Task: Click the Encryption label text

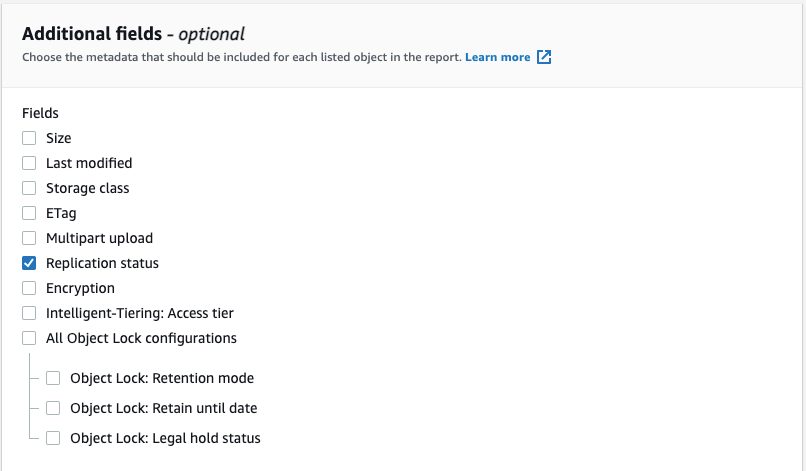Action: click(x=80, y=288)
